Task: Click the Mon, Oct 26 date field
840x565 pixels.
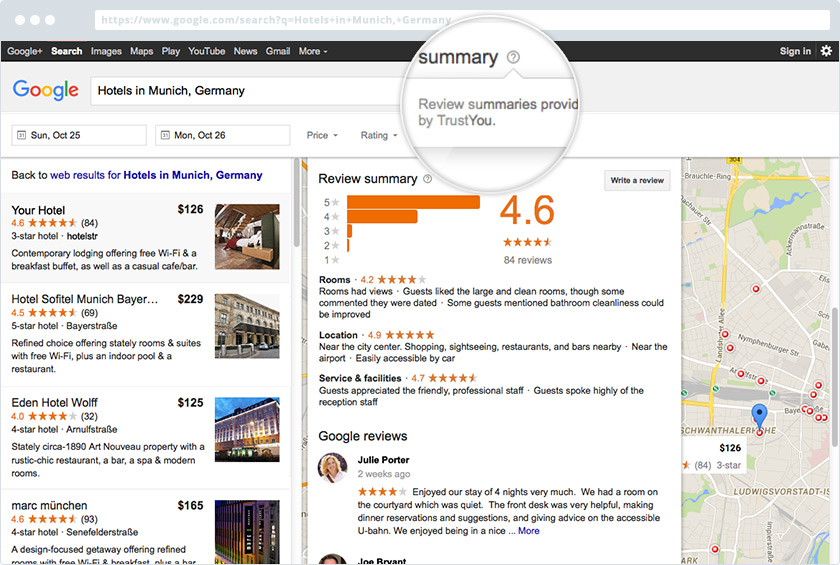Action: 222,135
